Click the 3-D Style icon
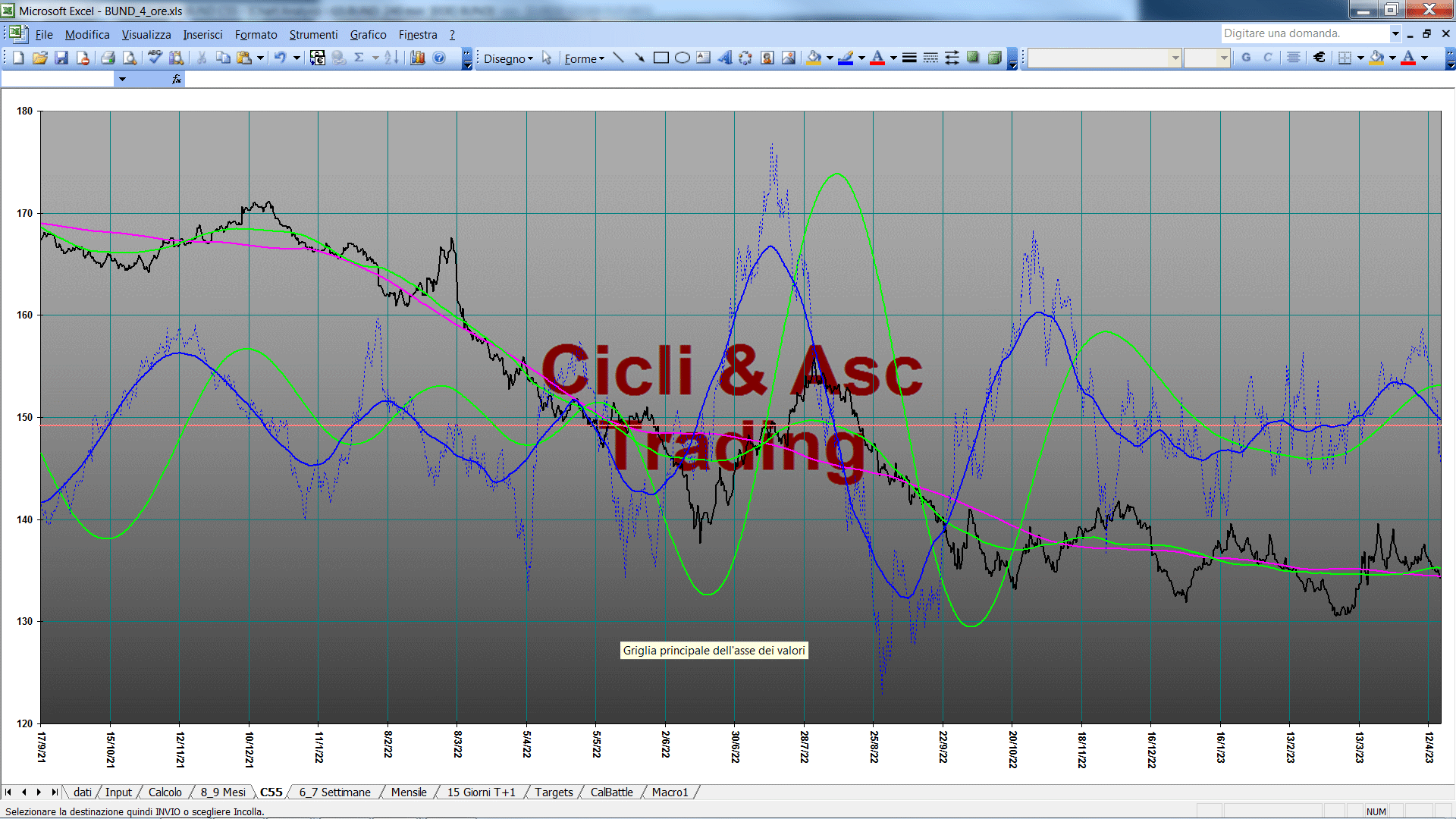The width and height of the screenshot is (1456, 819). (995, 58)
